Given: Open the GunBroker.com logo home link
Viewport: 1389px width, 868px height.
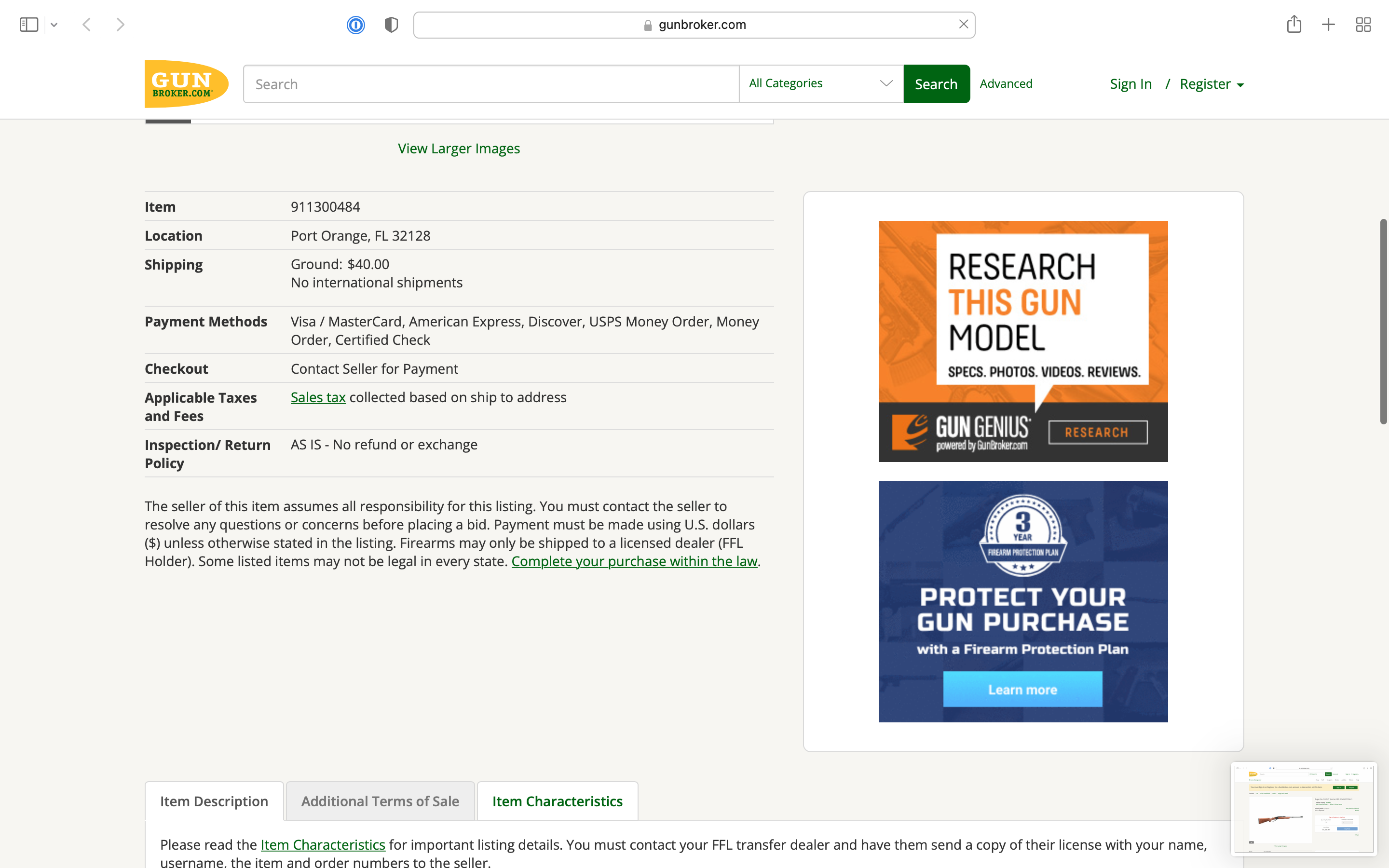Looking at the screenshot, I should click(187, 84).
